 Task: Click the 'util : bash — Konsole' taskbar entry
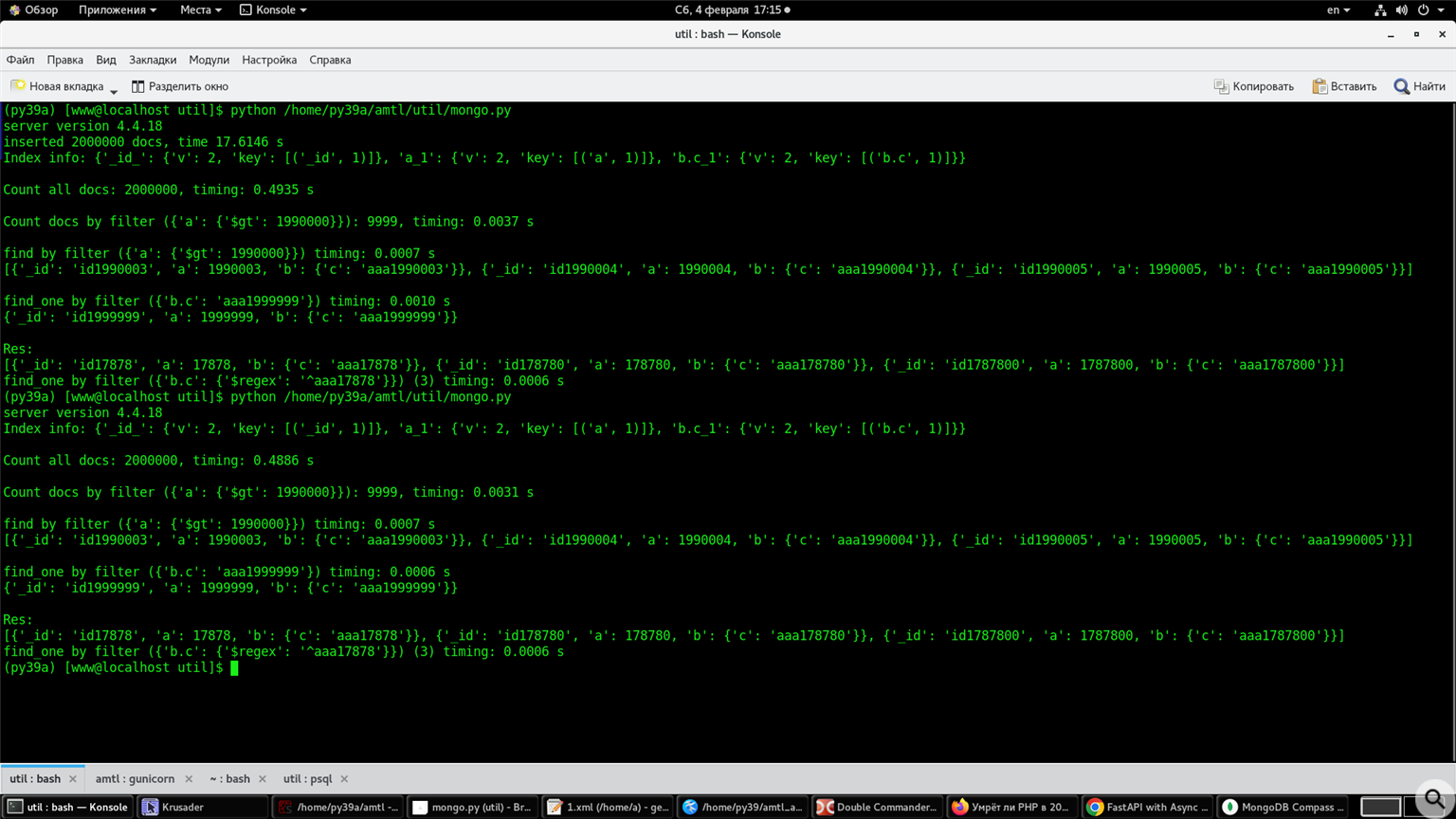tap(67, 807)
